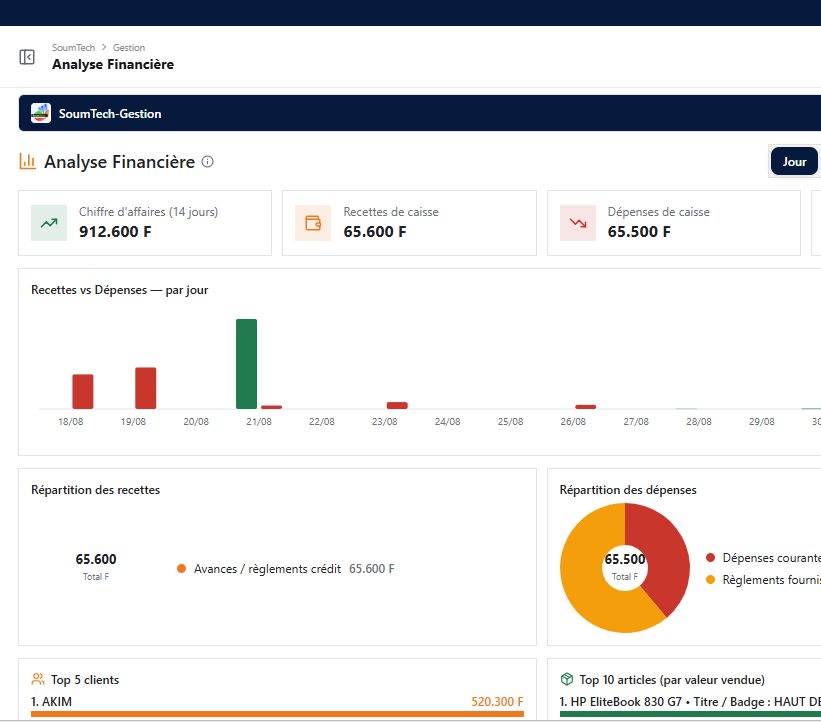
Task: Click the red trending-down icon for Dépenses de caisse
Action: (x=578, y=223)
